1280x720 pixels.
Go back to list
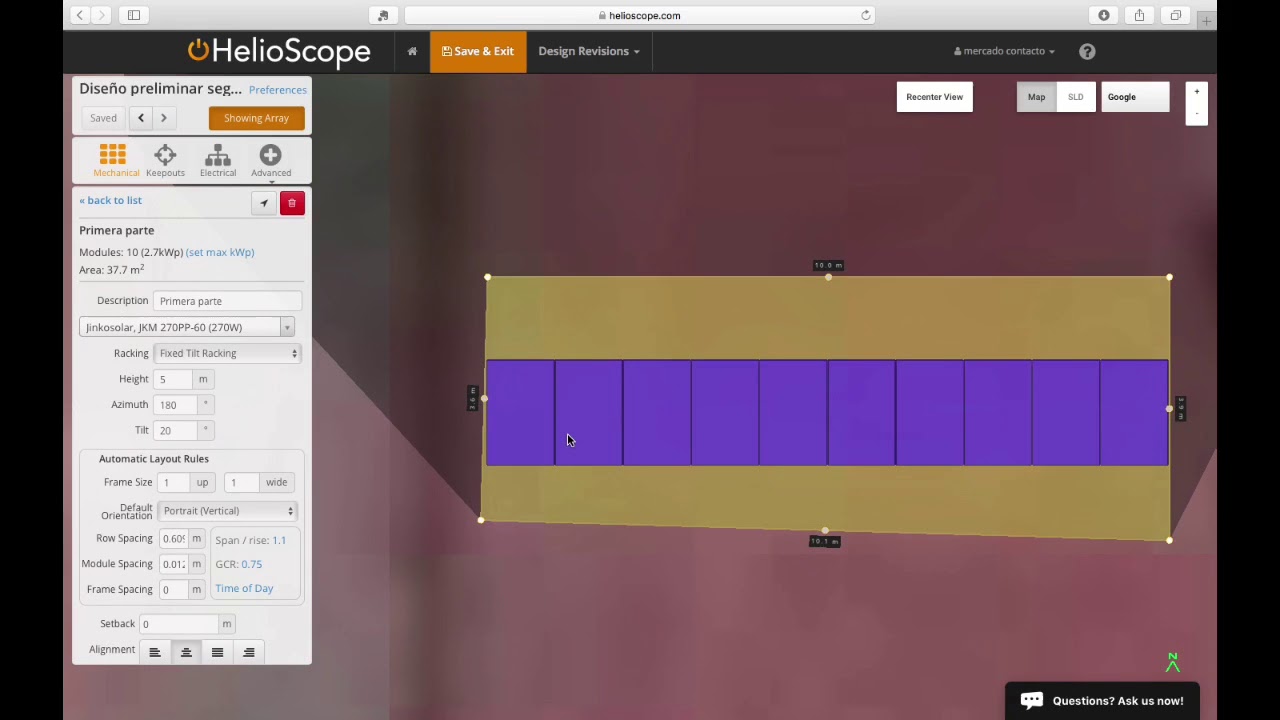point(111,200)
